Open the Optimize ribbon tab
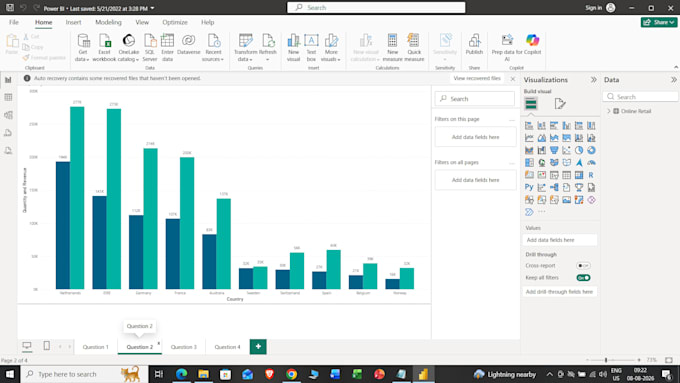This screenshot has width=680, height=383. 175,22
